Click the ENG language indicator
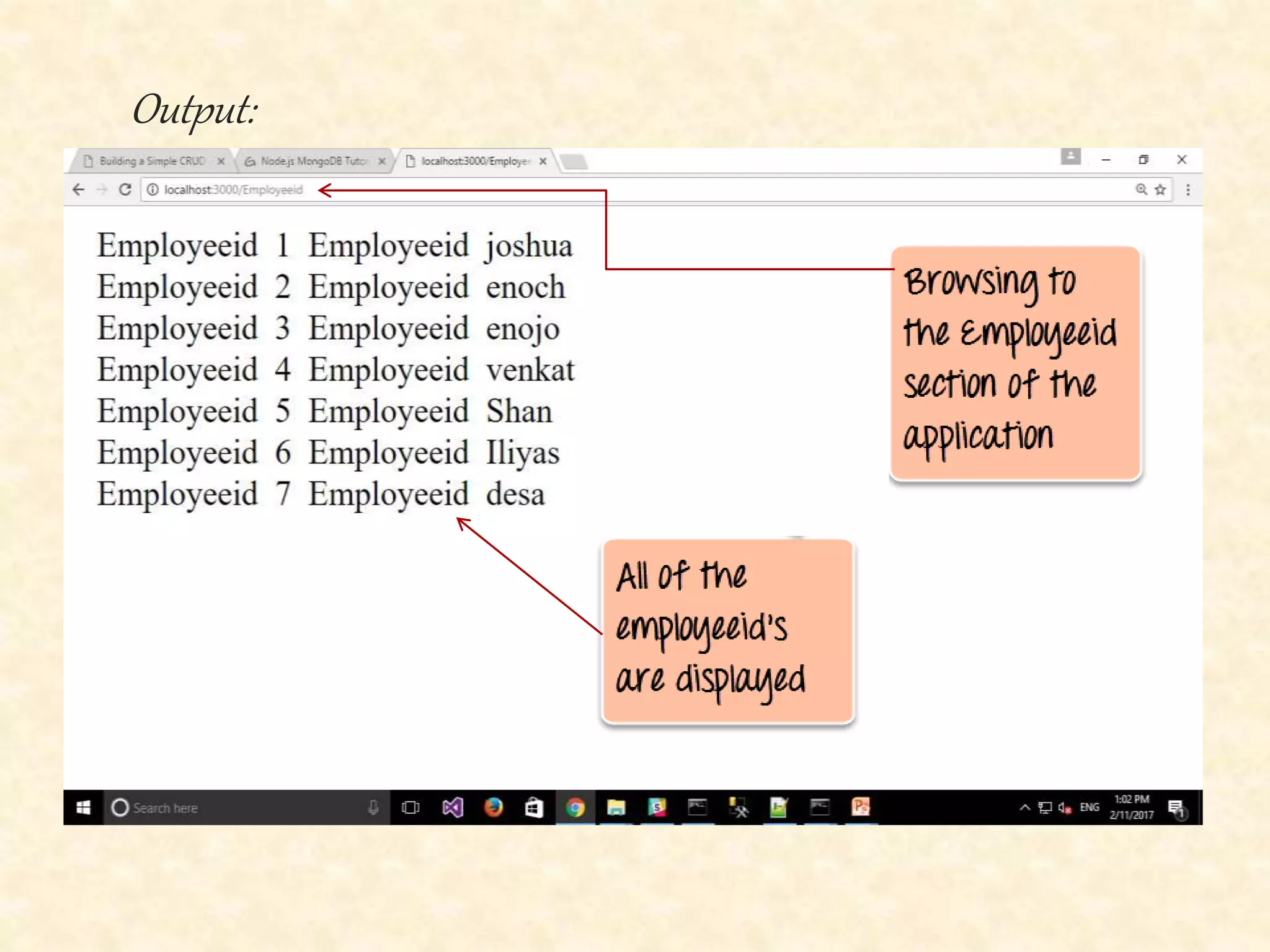This screenshot has height=952, width=1270. click(1090, 808)
